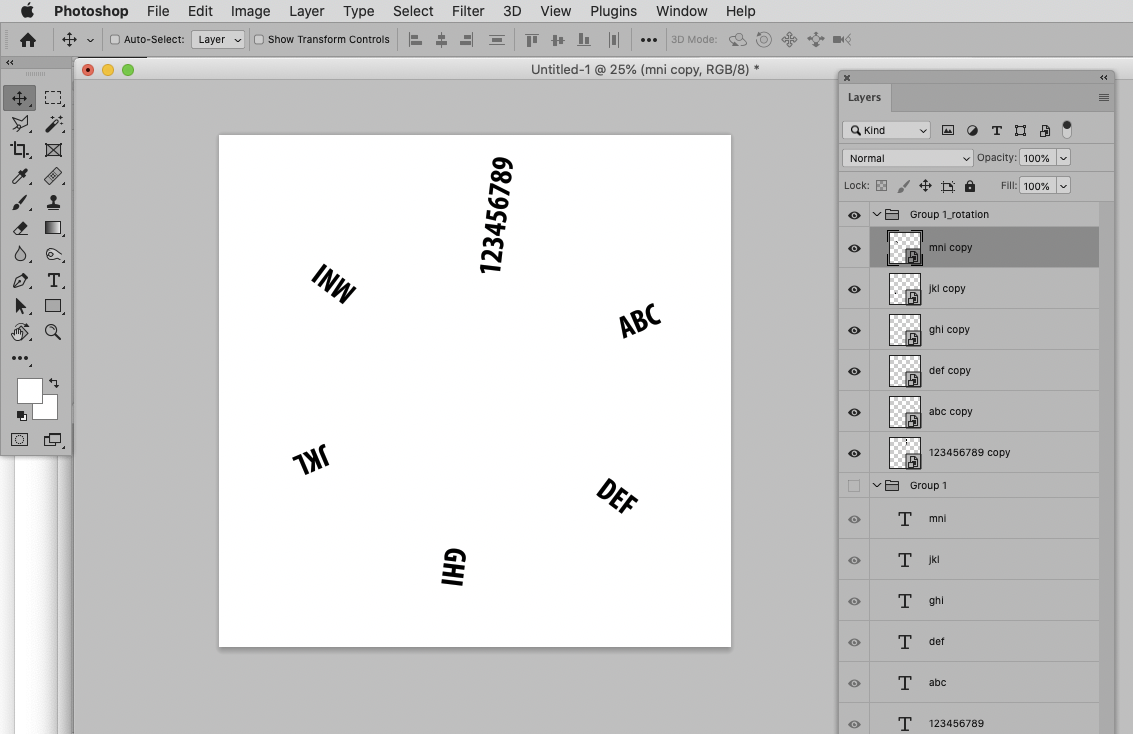Select the Brush tool
1133x734 pixels.
click(22, 201)
